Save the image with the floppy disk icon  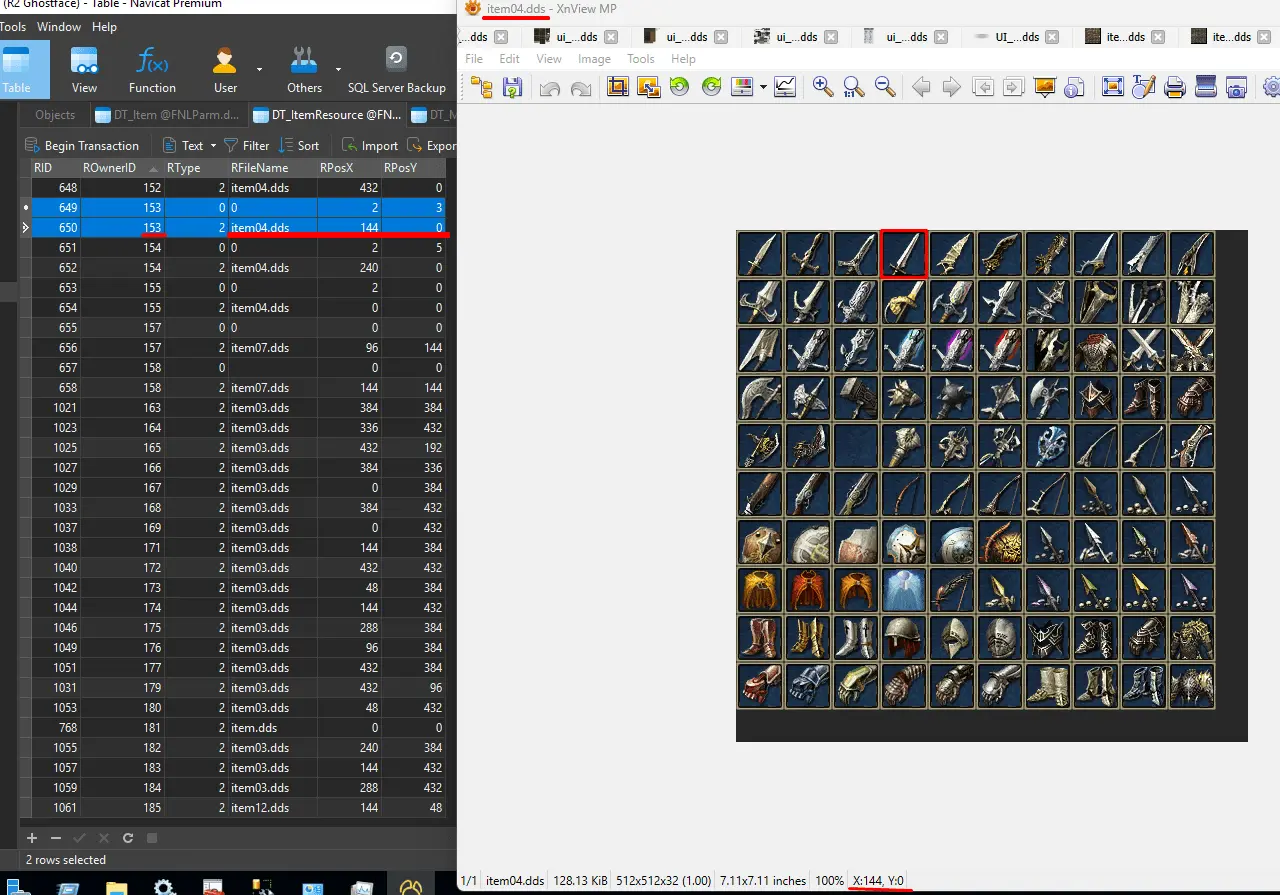pos(512,87)
